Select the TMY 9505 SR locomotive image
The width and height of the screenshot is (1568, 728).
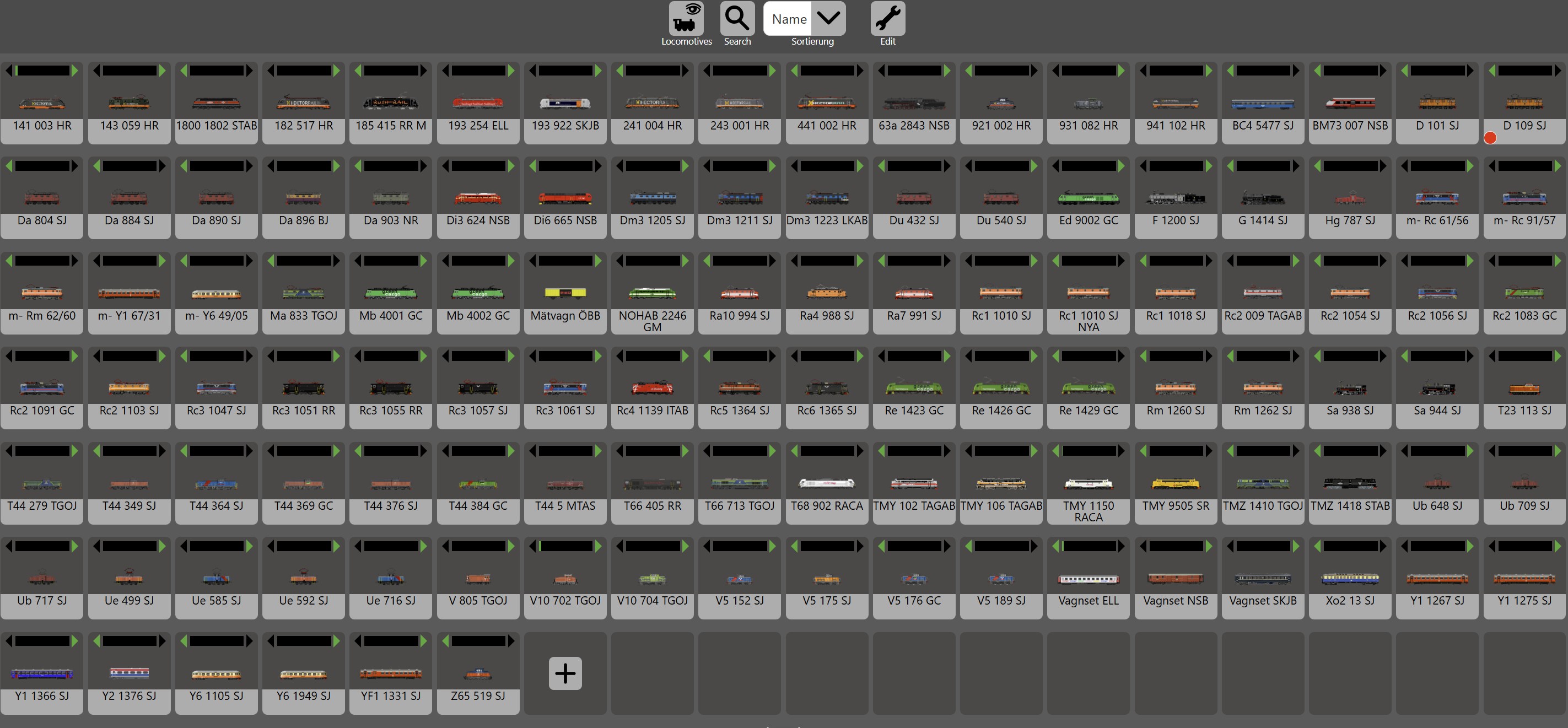pos(1176,483)
